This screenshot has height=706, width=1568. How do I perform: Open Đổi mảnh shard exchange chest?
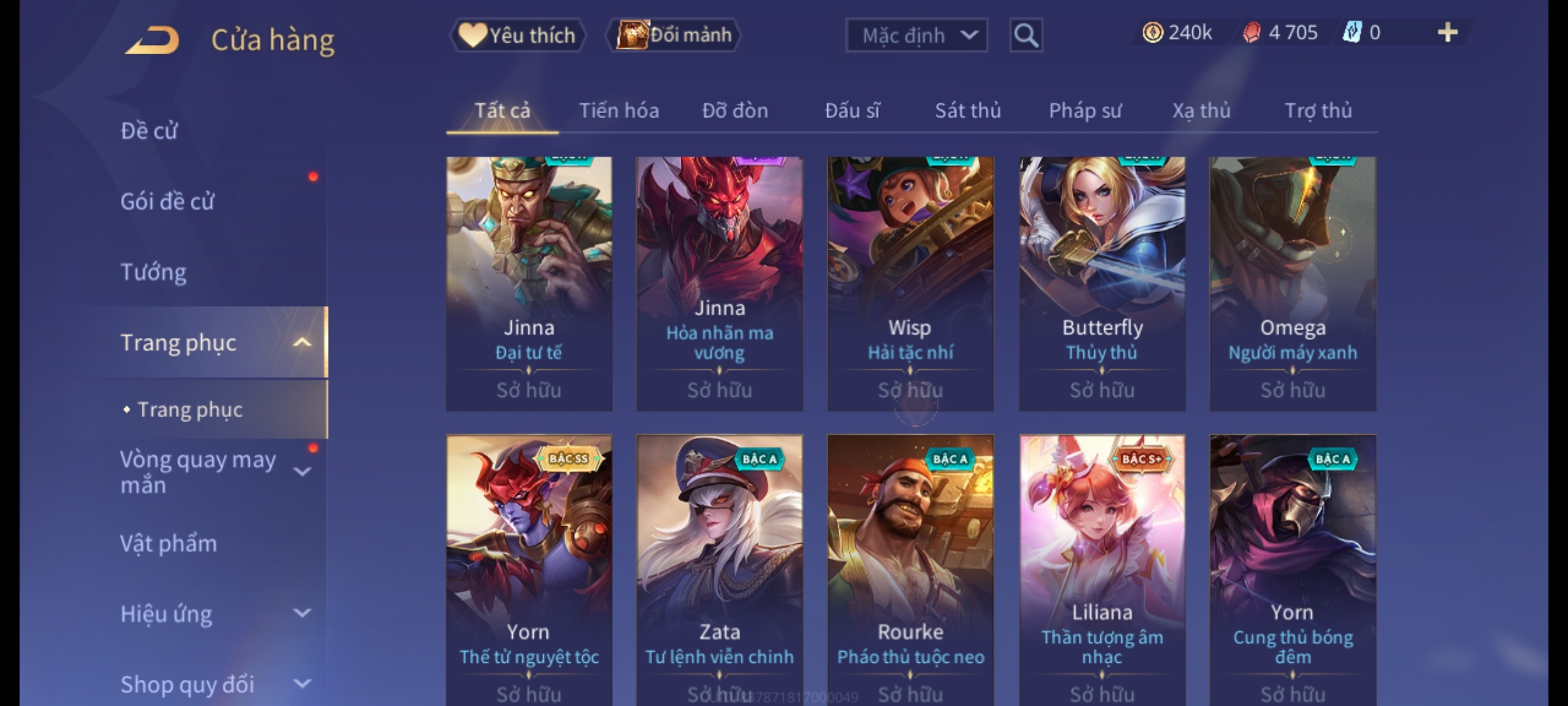pyautogui.click(x=674, y=35)
